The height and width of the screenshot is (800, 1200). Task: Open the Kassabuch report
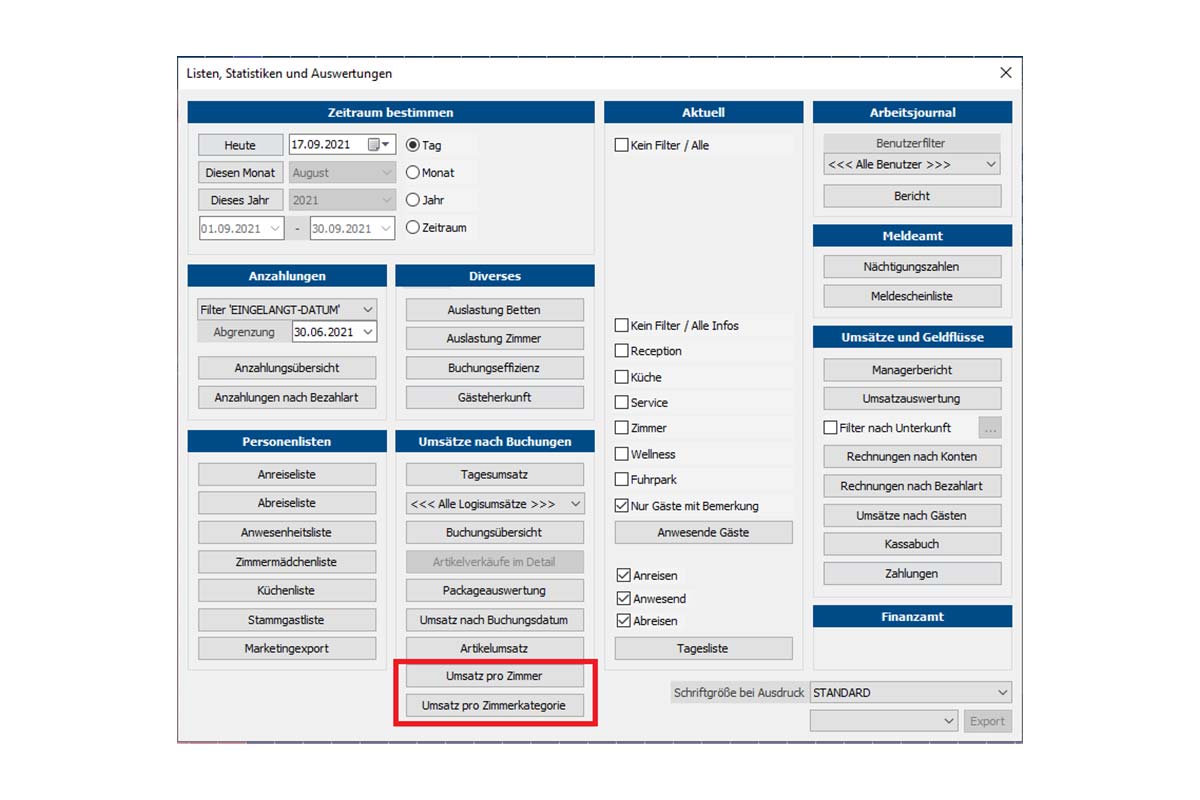tap(912, 545)
